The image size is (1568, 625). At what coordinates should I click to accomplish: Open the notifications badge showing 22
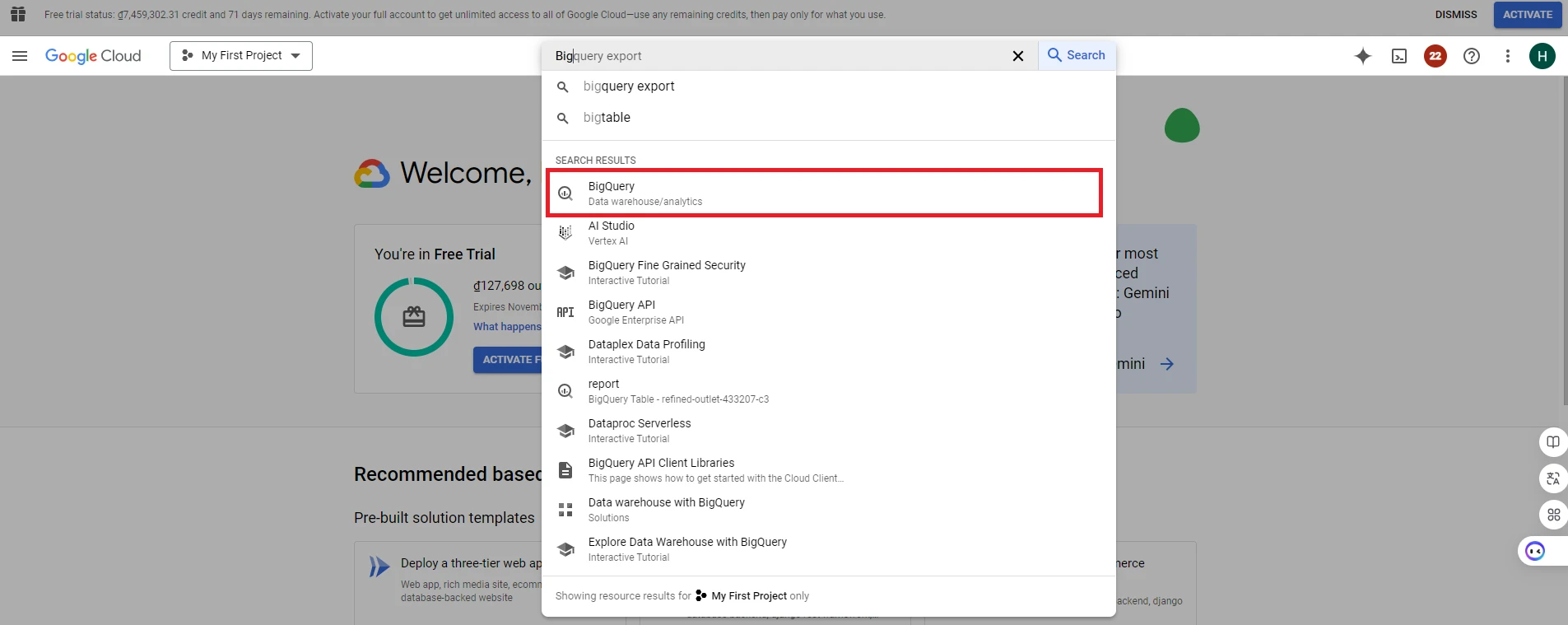pos(1435,56)
